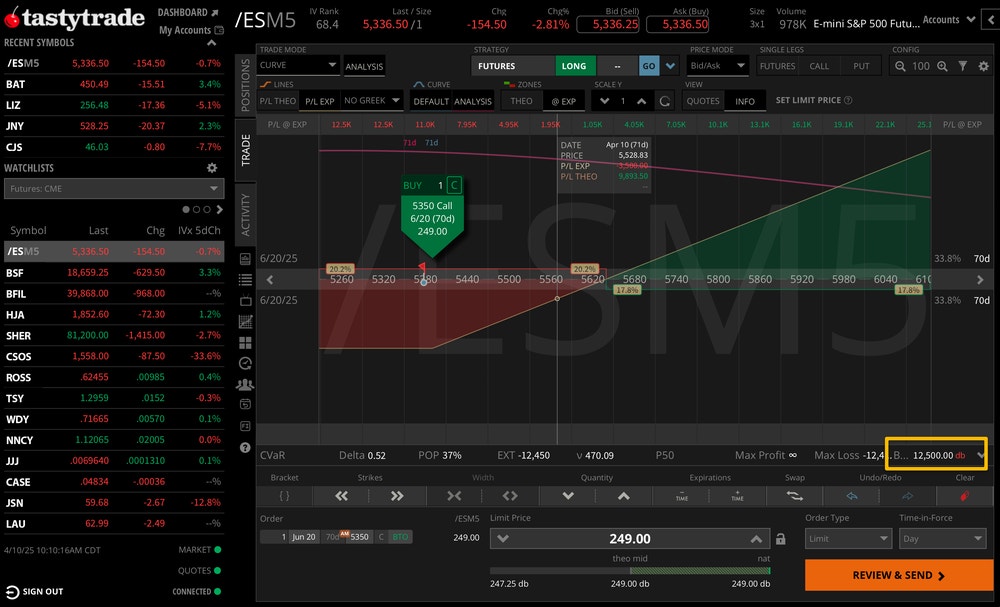Open the CURVE trade mode dropdown
Screen dimensions: 1000x607
coord(298,65)
